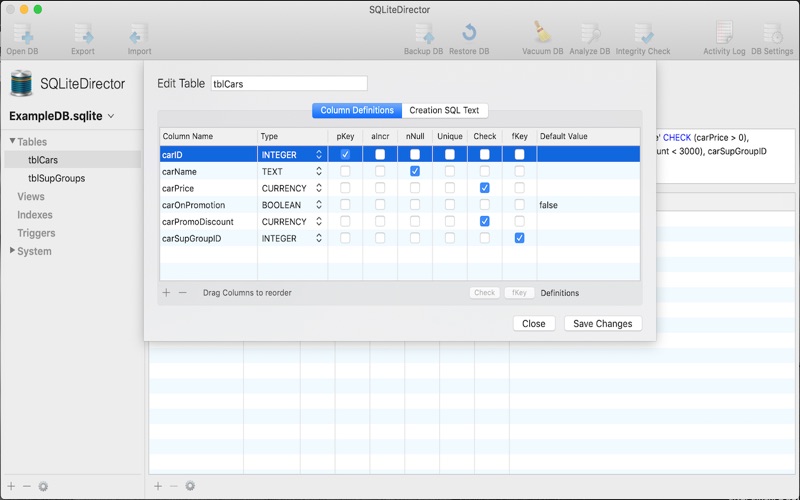This screenshot has width=800, height=500.
Task: Toggle fKey checkbox for carSupGroupID
Action: click(519, 238)
